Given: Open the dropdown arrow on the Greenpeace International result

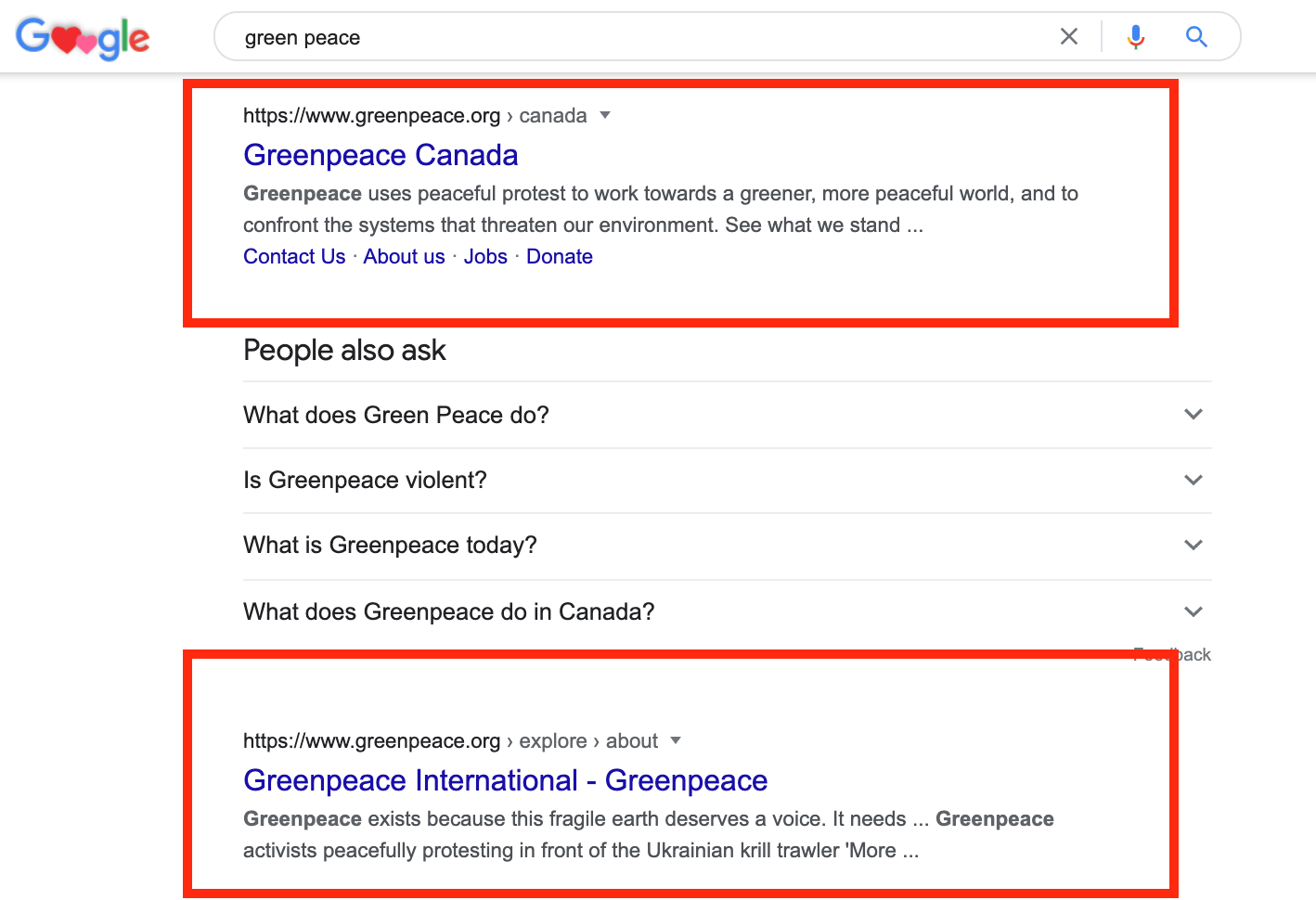Looking at the screenshot, I should click(676, 740).
